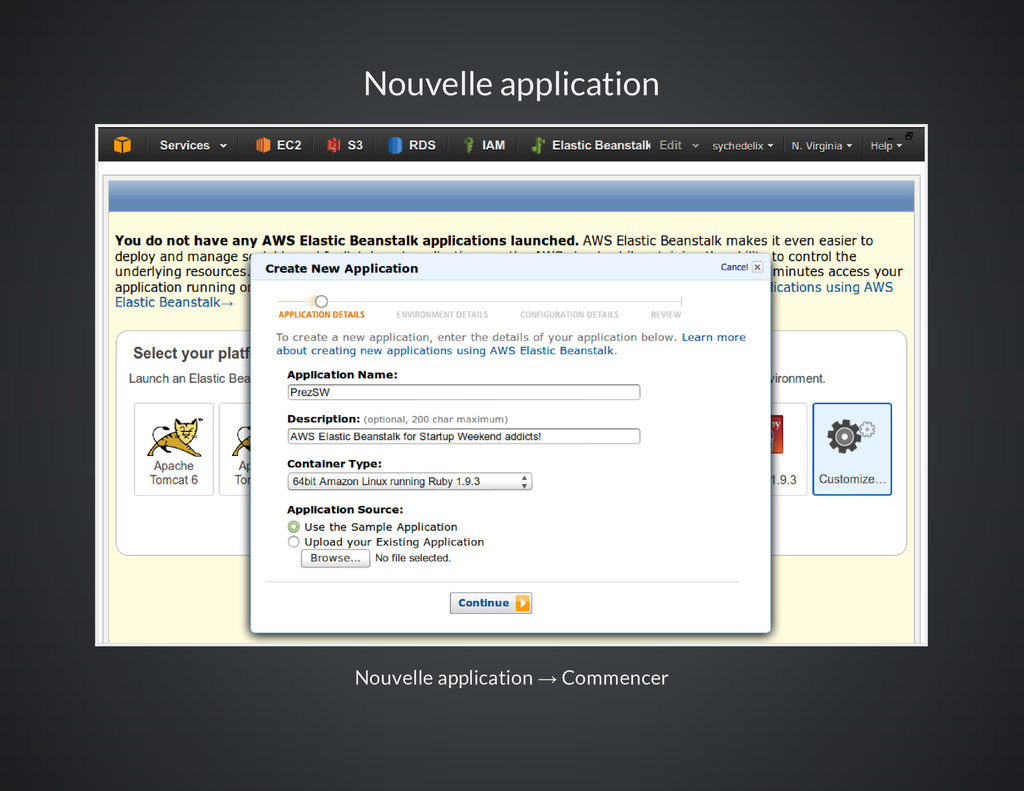Image resolution: width=1024 pixels, height=791 pixels.
Task: Focus the Description text field
Action: click(464, 436)
